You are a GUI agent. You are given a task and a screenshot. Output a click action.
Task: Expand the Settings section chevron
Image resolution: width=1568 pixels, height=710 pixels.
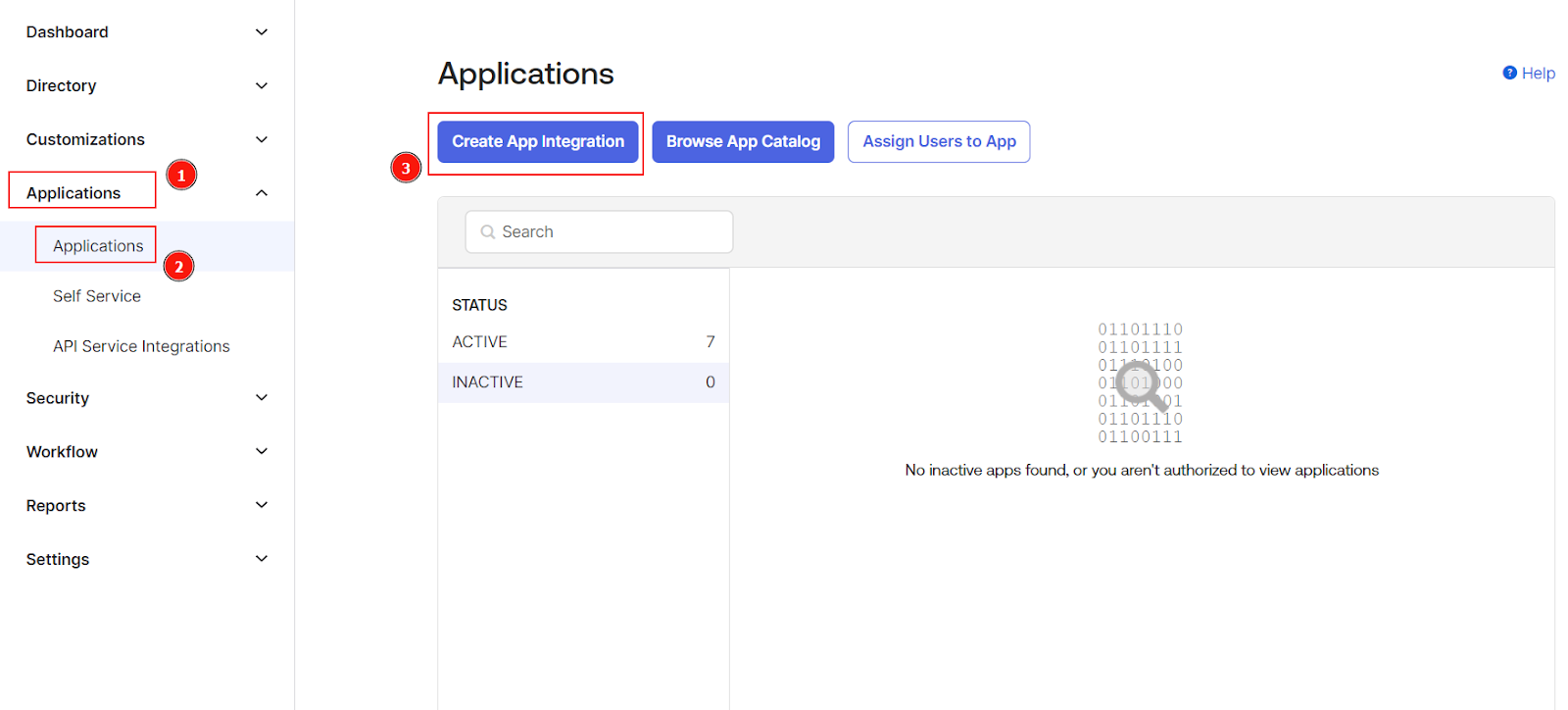[262, 559]
